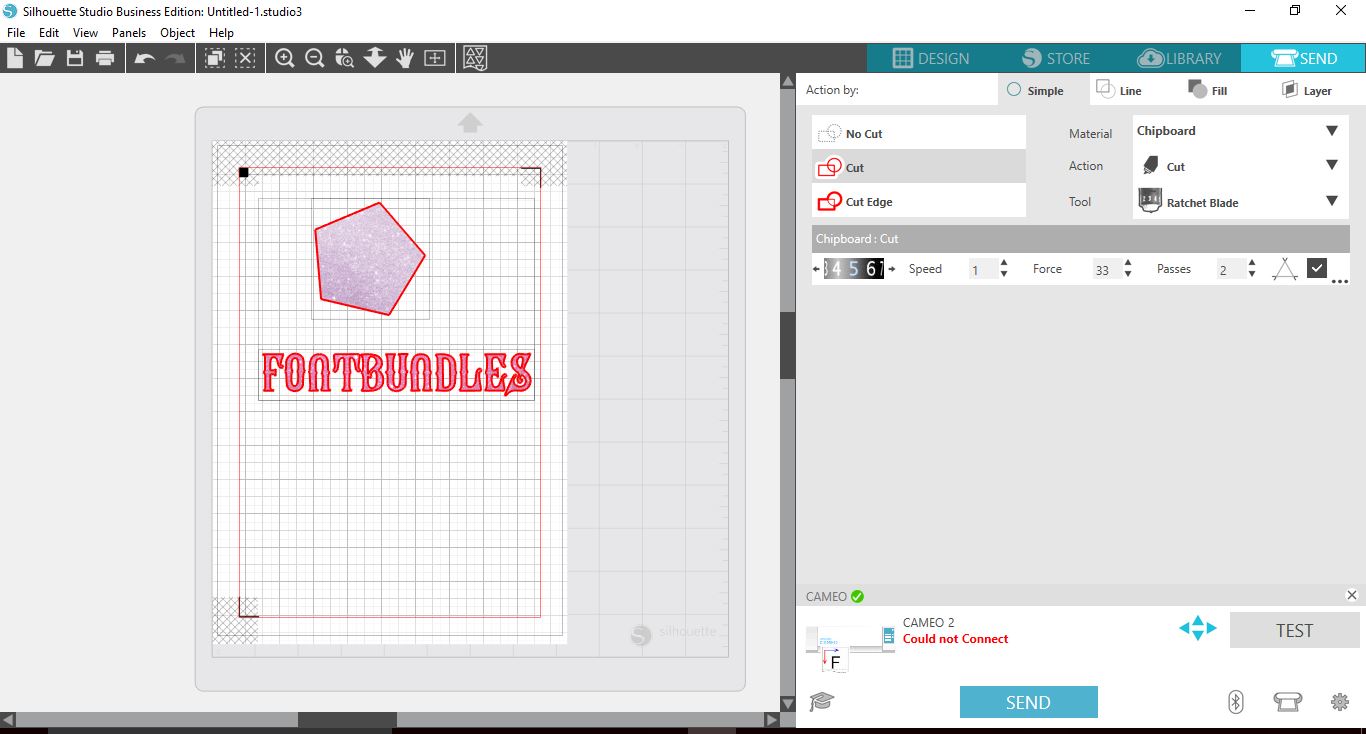Fit the page to the window
Image resolution: width=1366 pixels, height=734 pixels.
pos(435,58)
